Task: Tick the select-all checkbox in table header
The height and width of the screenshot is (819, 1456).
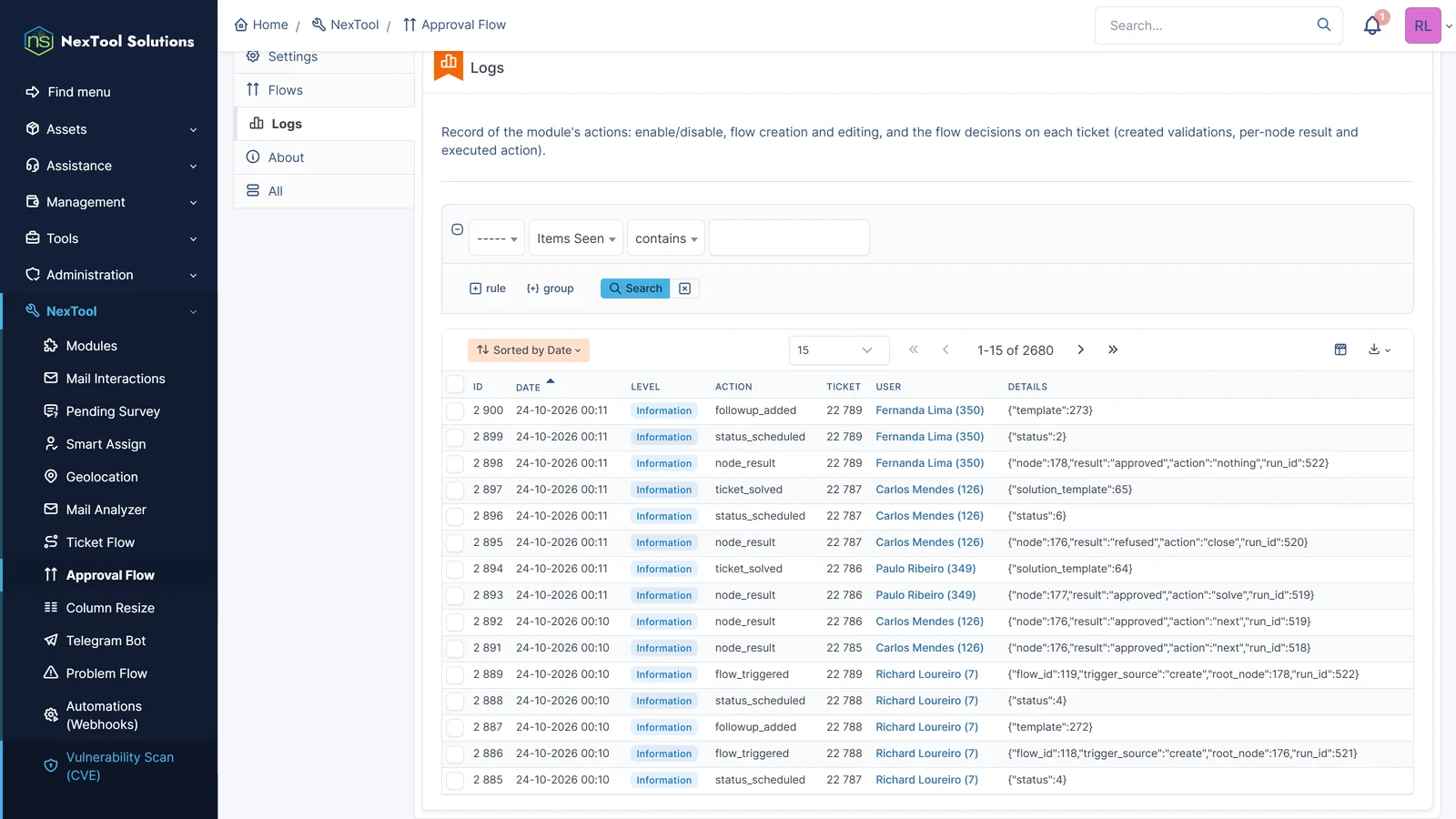Action: pyautogui.click(x=455, y=384)
